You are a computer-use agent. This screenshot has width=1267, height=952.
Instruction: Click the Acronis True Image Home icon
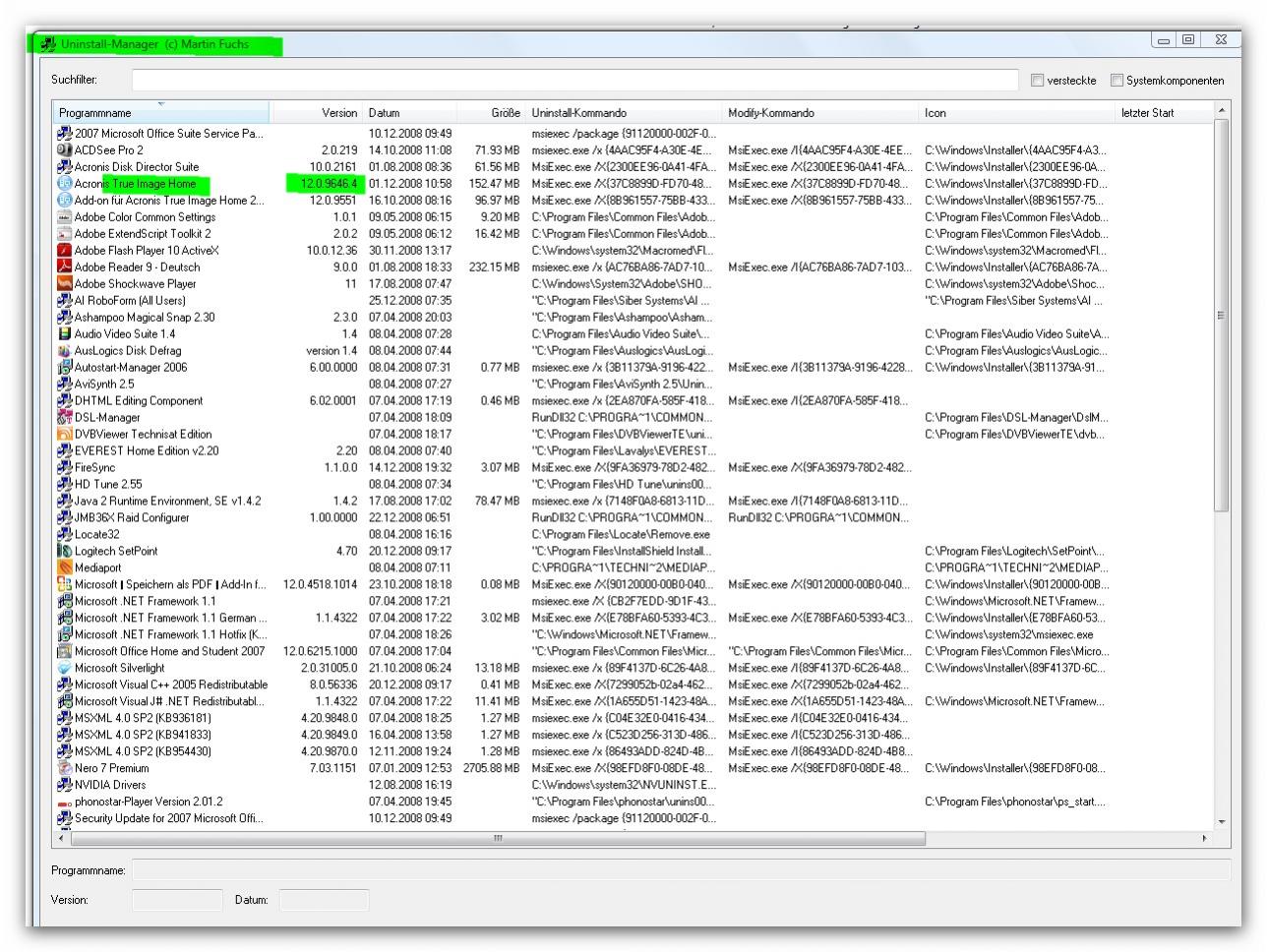[x=65, y=184]
